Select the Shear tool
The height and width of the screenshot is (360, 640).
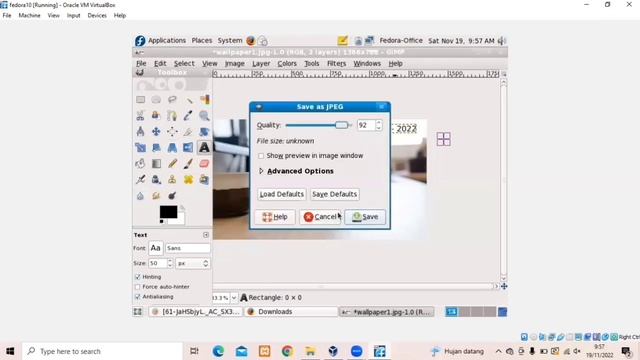(156, 147)
